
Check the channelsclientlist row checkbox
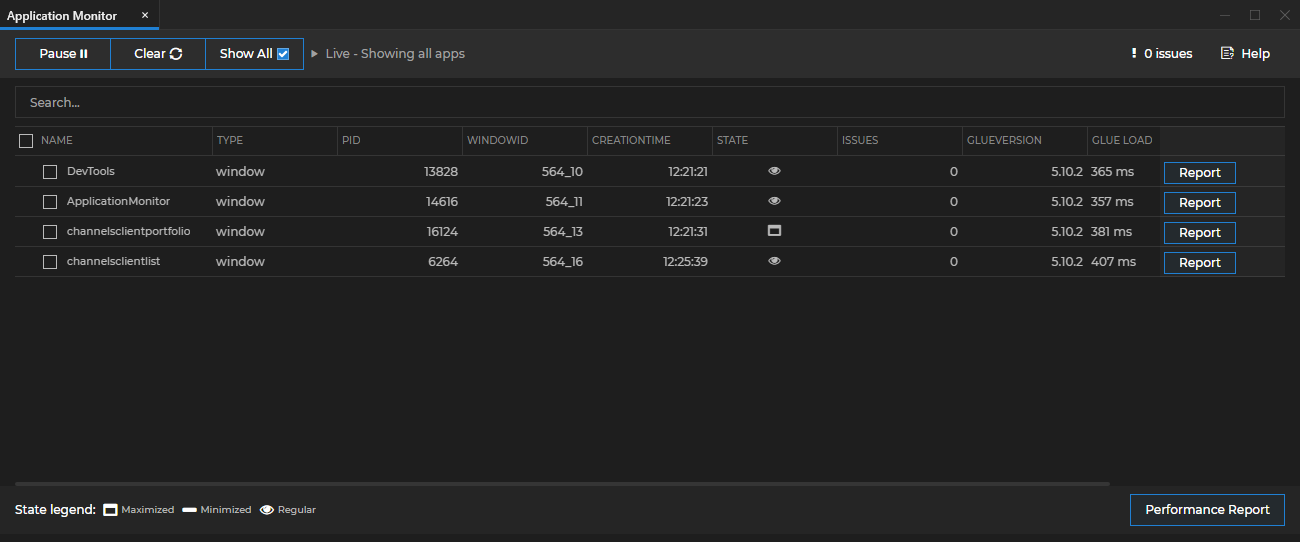50,262
